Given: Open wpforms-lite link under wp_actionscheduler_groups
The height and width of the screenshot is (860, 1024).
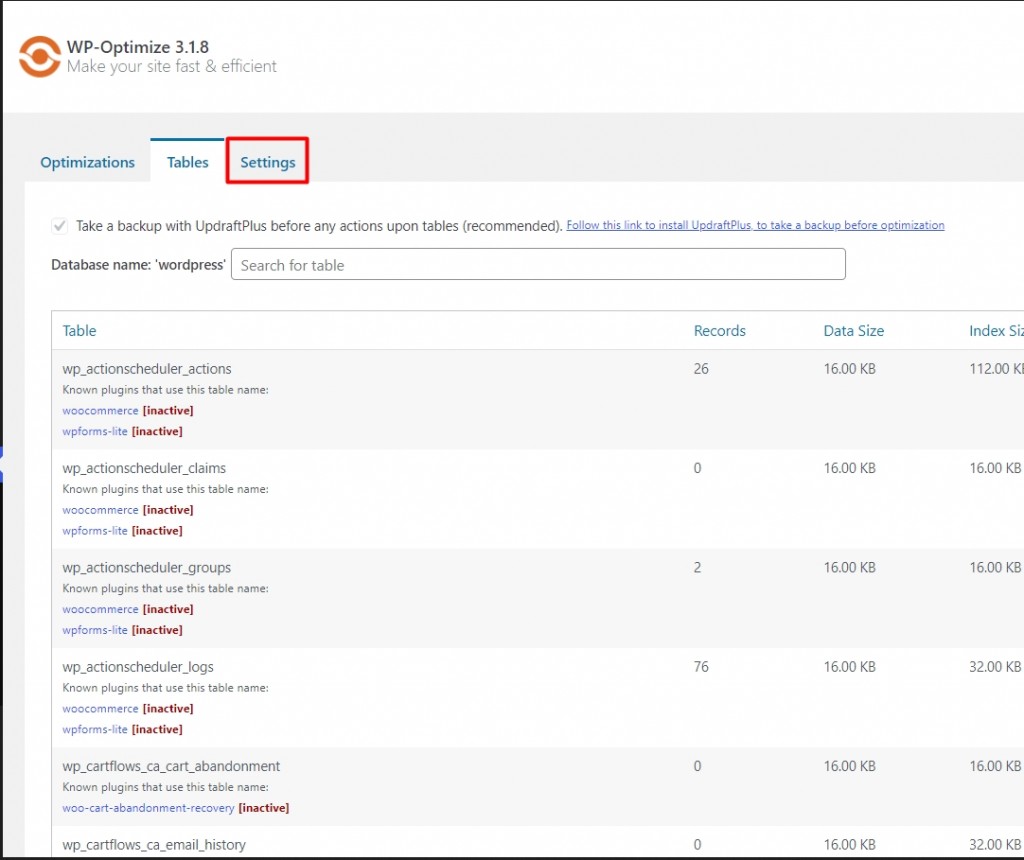Looking at the screenshot, I should click(95, 630).
